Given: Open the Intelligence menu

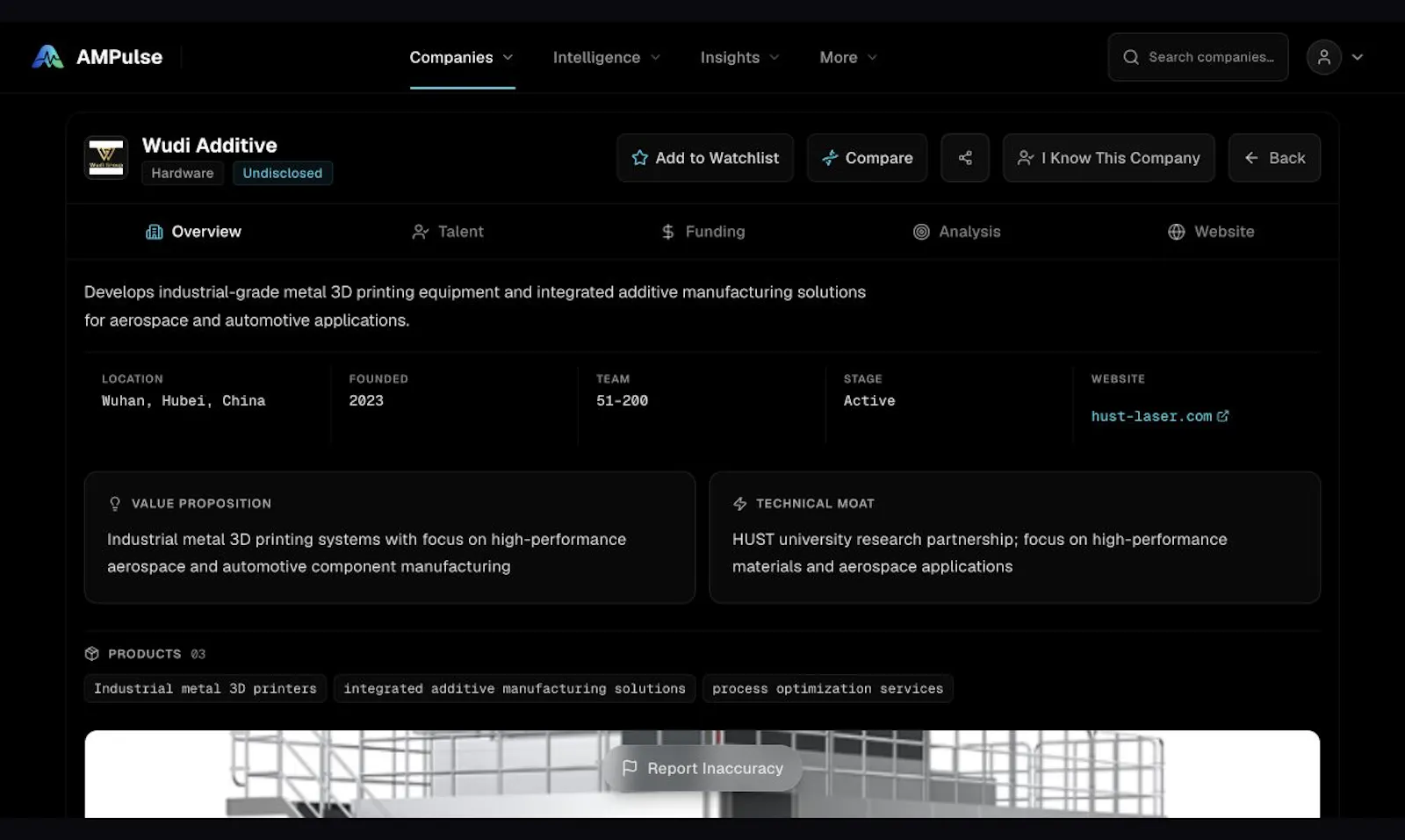Looking at the screenshot, I should click(606, 57).
